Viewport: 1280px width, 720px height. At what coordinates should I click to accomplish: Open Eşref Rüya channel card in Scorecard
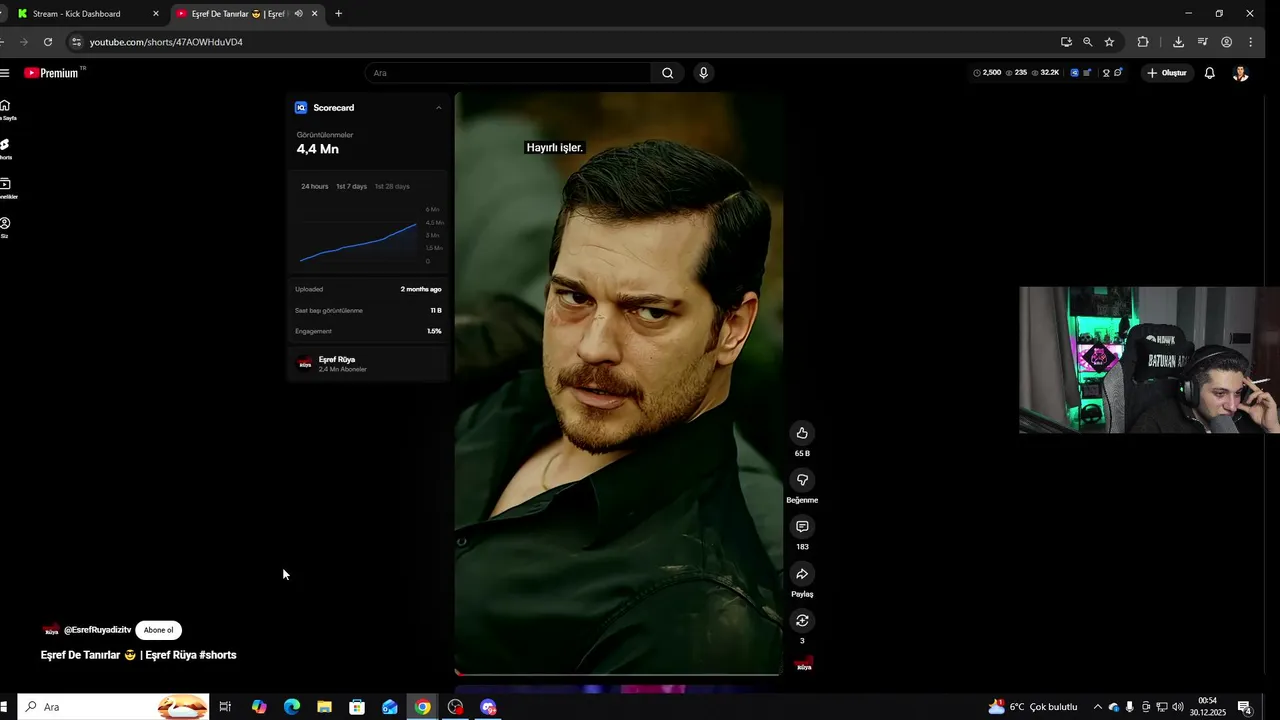point(367,364)
